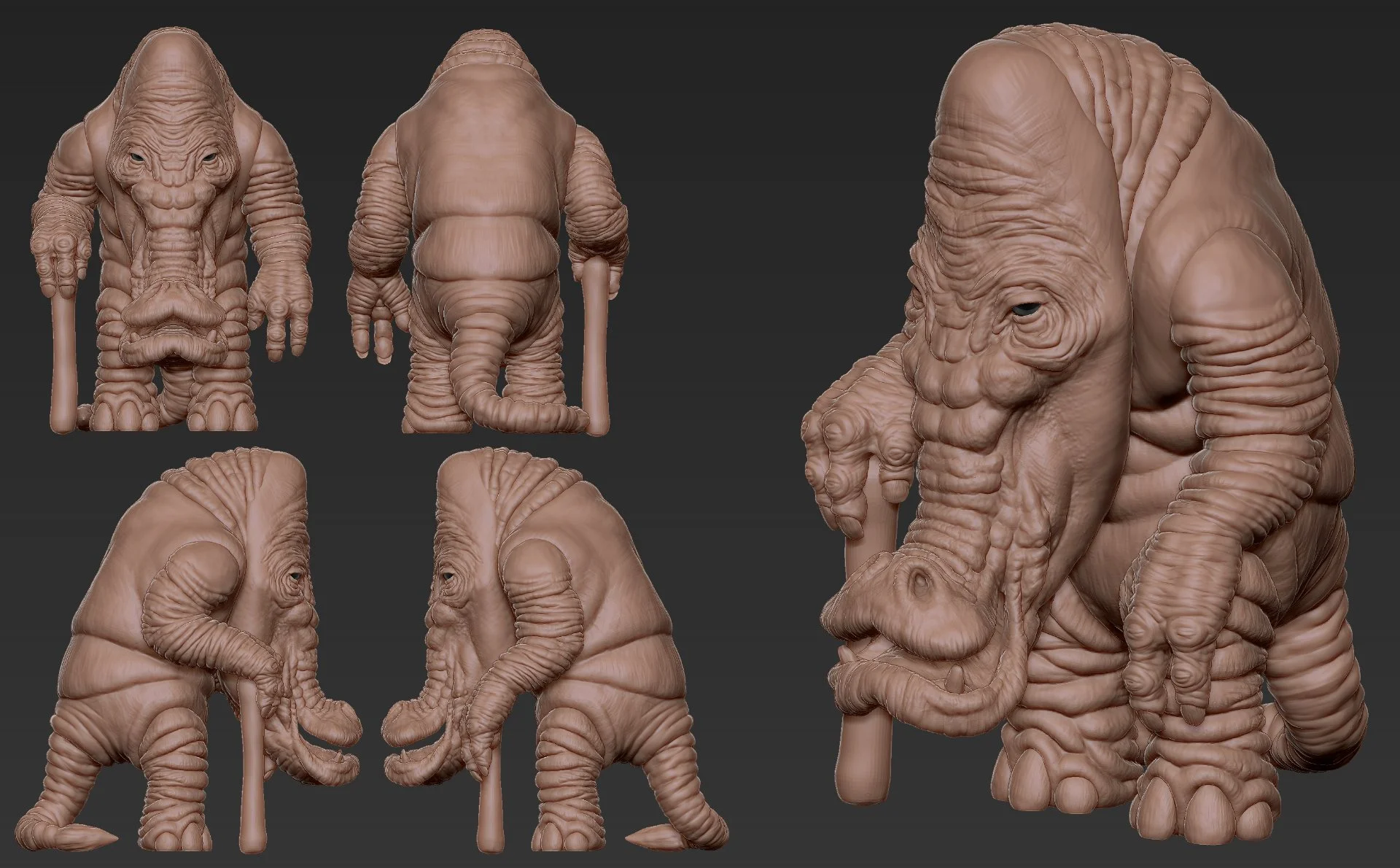1400x868 pixels.
Task: Click the large three-quarter creature's blue eye
Action: point(1030,309)
